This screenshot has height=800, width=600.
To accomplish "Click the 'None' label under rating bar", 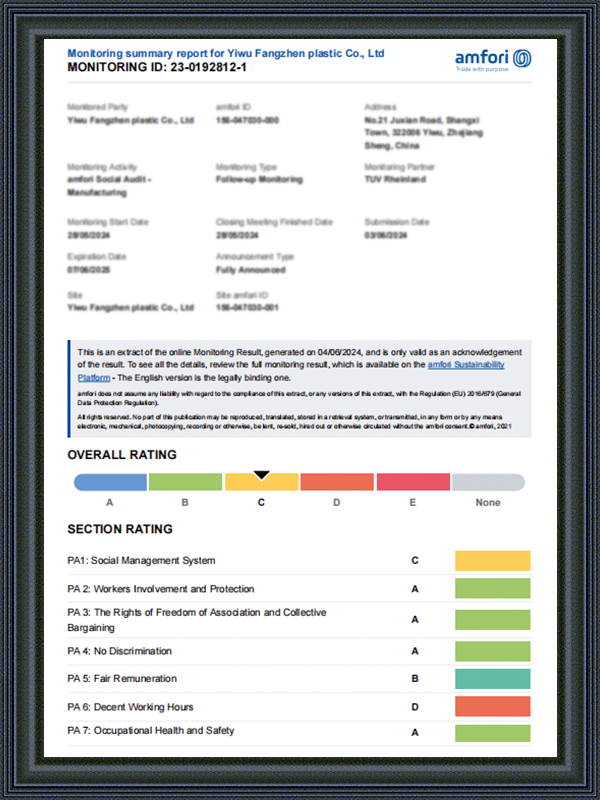I will (488, 503).
